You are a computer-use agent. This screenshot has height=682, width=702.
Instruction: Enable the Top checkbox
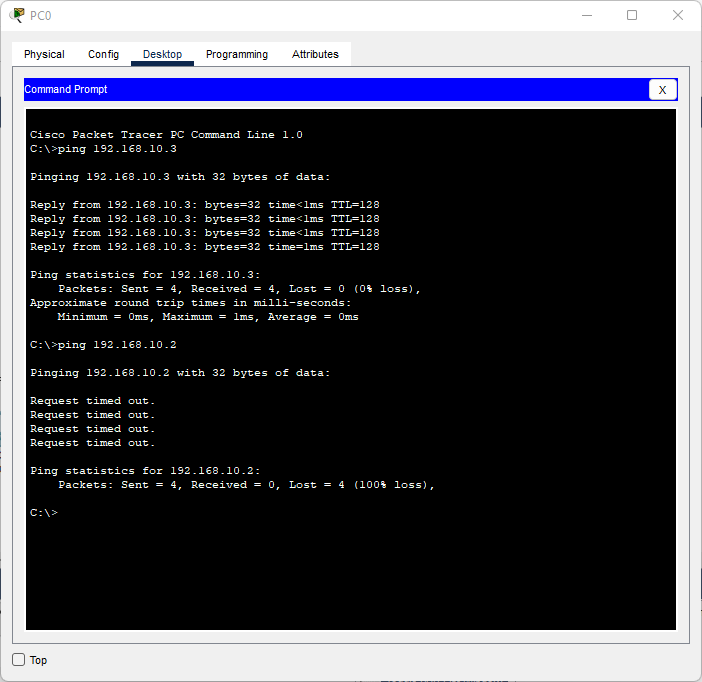(18, 660)
